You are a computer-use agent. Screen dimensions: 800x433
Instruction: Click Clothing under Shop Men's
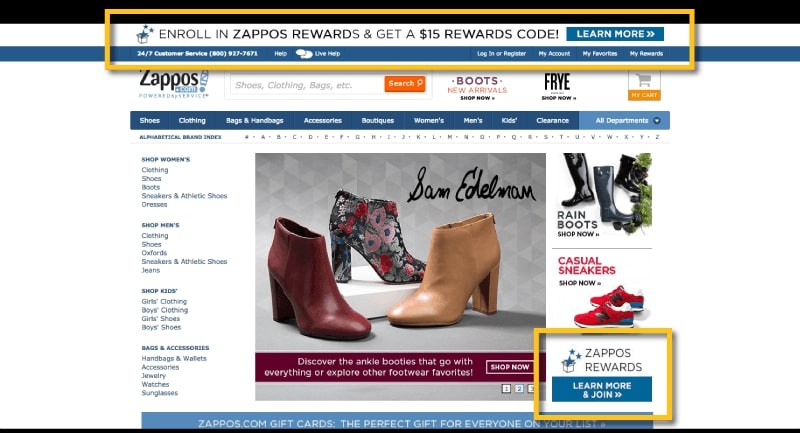coord(155,236)
